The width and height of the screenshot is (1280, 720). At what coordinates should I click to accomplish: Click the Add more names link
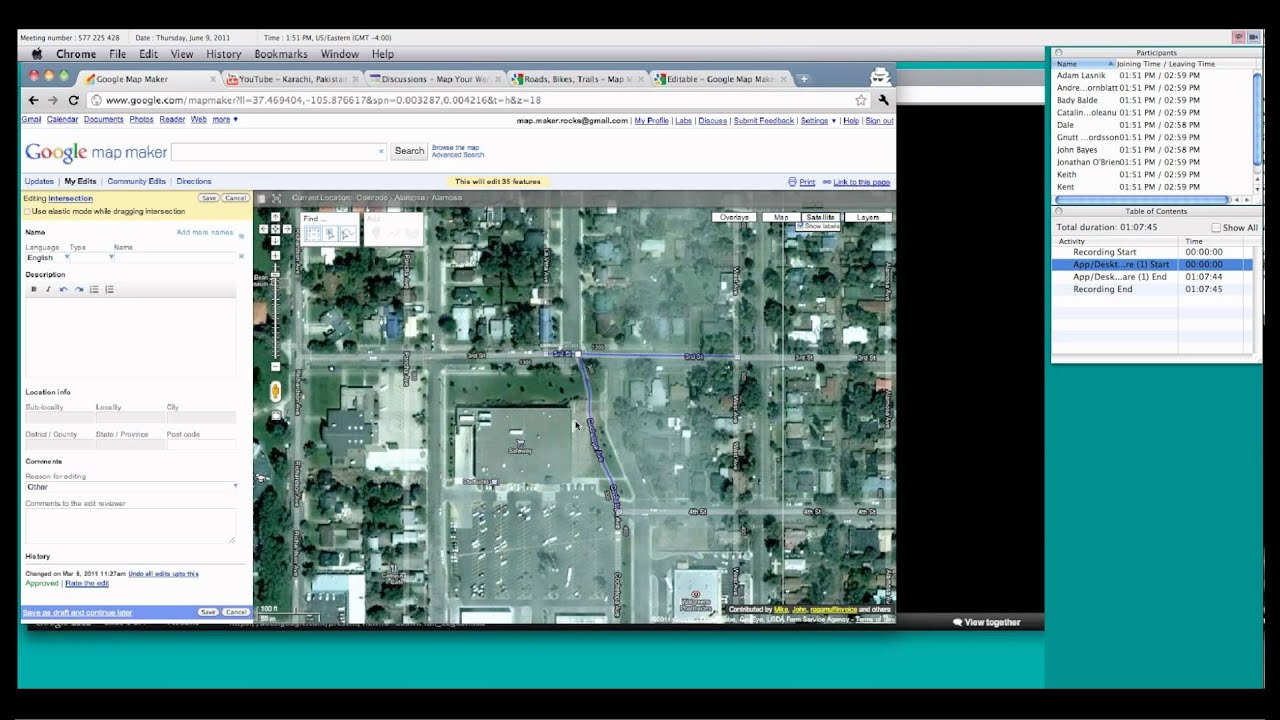205,232
